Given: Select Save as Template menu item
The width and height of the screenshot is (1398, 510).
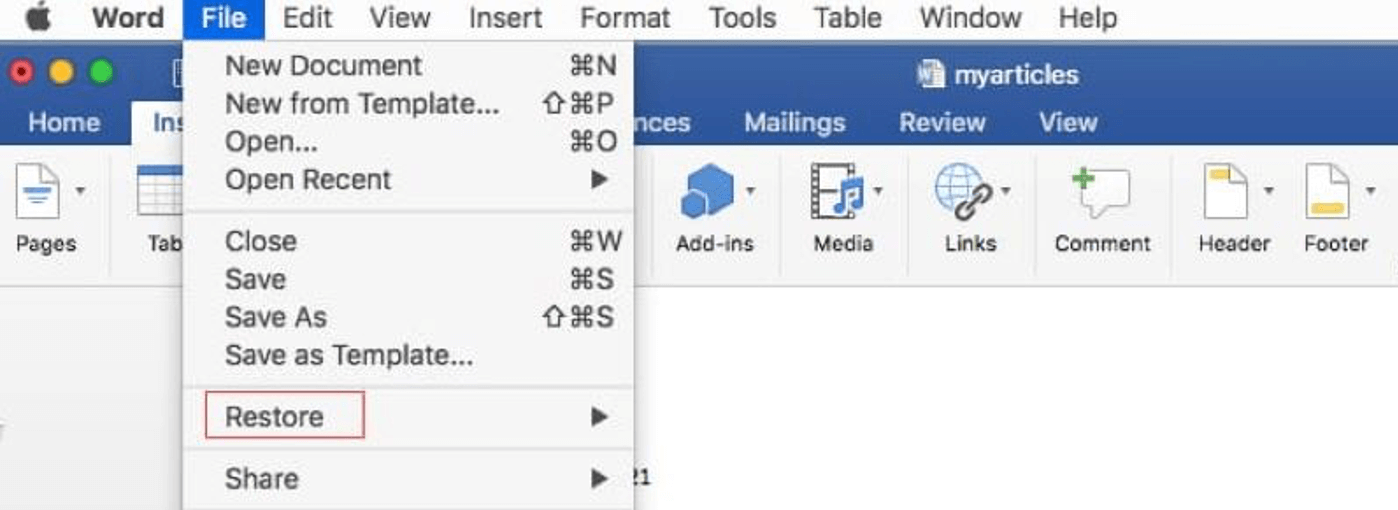Looking at the screenshot, I should [x=348, y=355].
